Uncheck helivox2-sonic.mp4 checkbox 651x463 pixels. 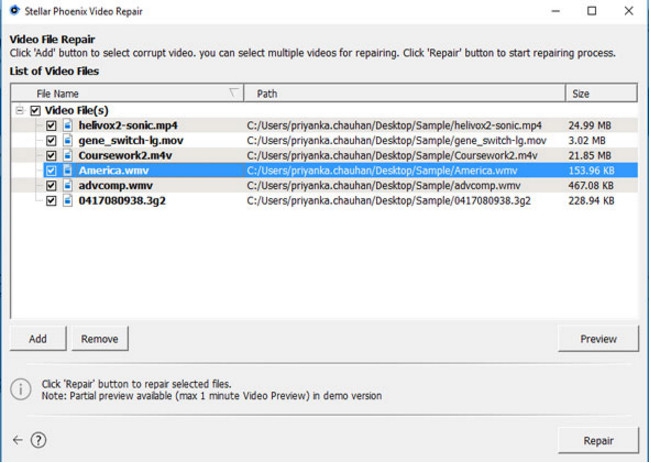51,125
